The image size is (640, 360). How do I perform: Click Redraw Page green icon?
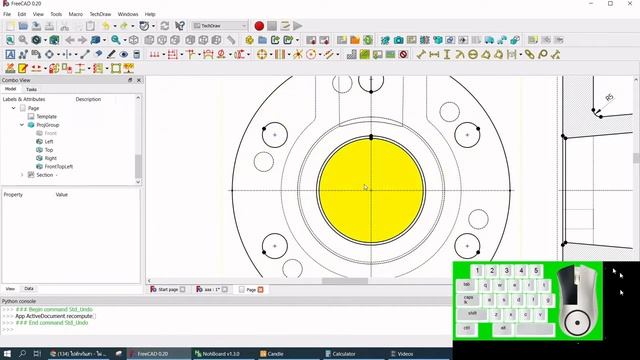[368, 40]
